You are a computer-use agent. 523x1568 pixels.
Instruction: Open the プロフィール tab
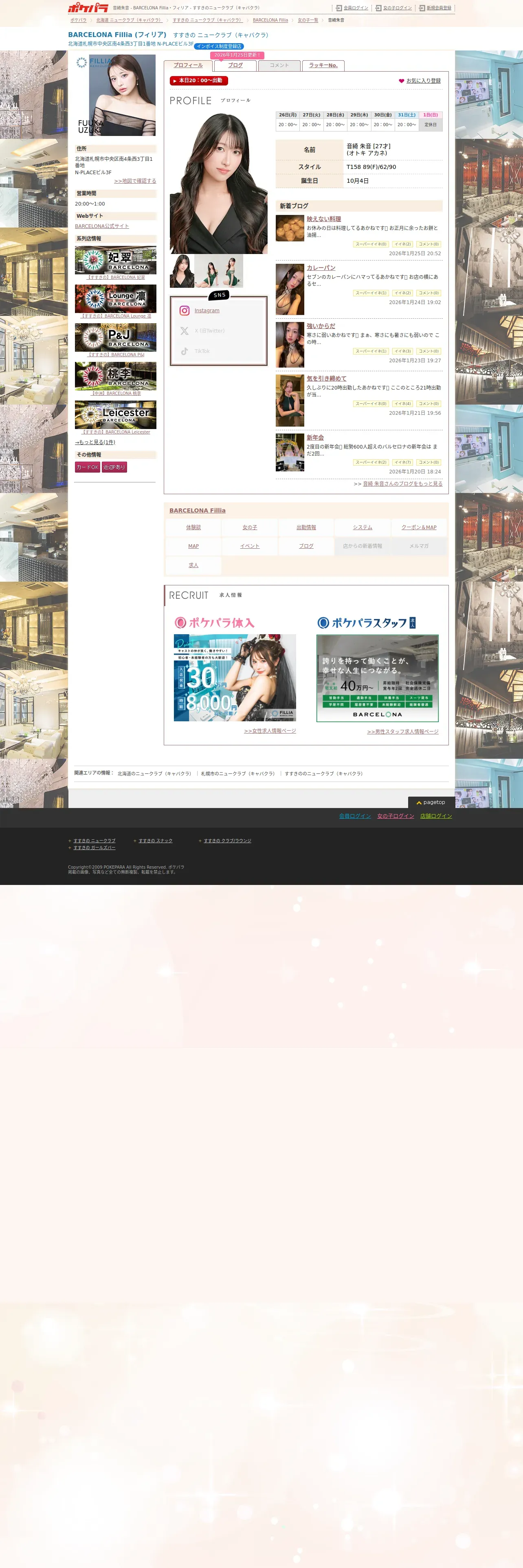click(x=188, y=66)
